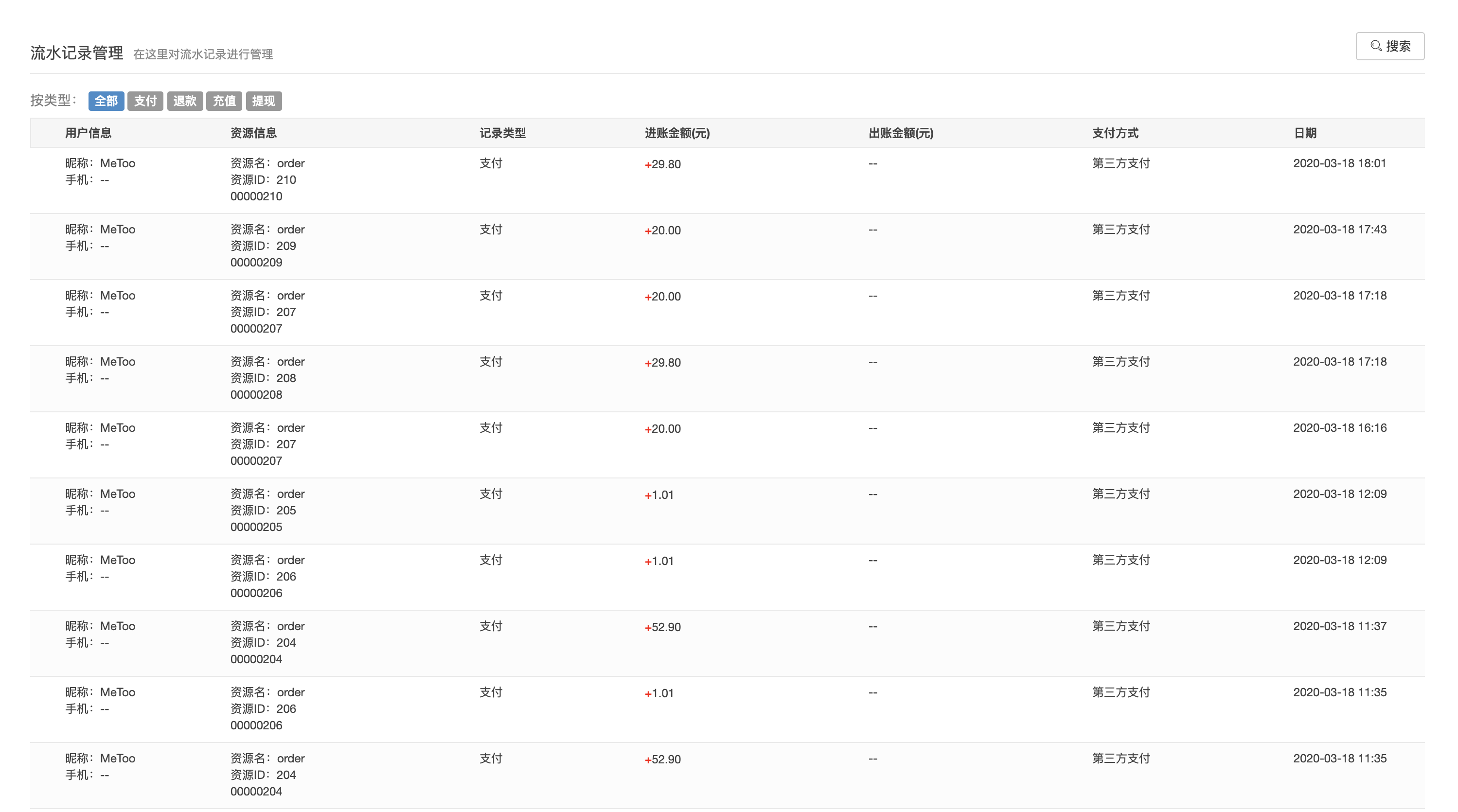Screen dimensions: 1458x812
Task: Click the 资源信息 column header
Action: pyautogui.click(x=253, y=133)
